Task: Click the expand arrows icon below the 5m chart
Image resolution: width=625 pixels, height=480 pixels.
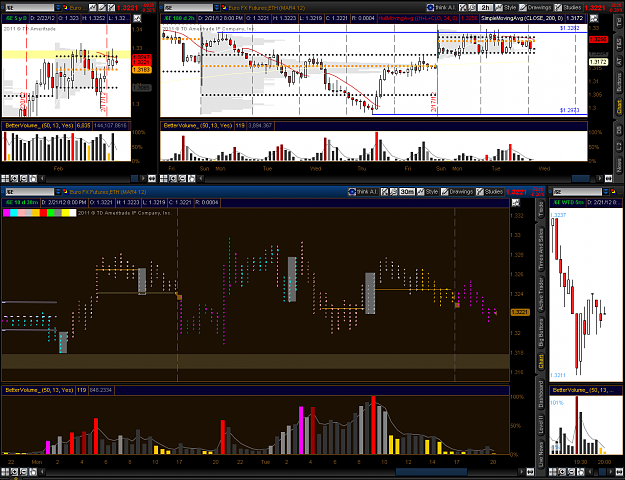Action: coord(619,472)
